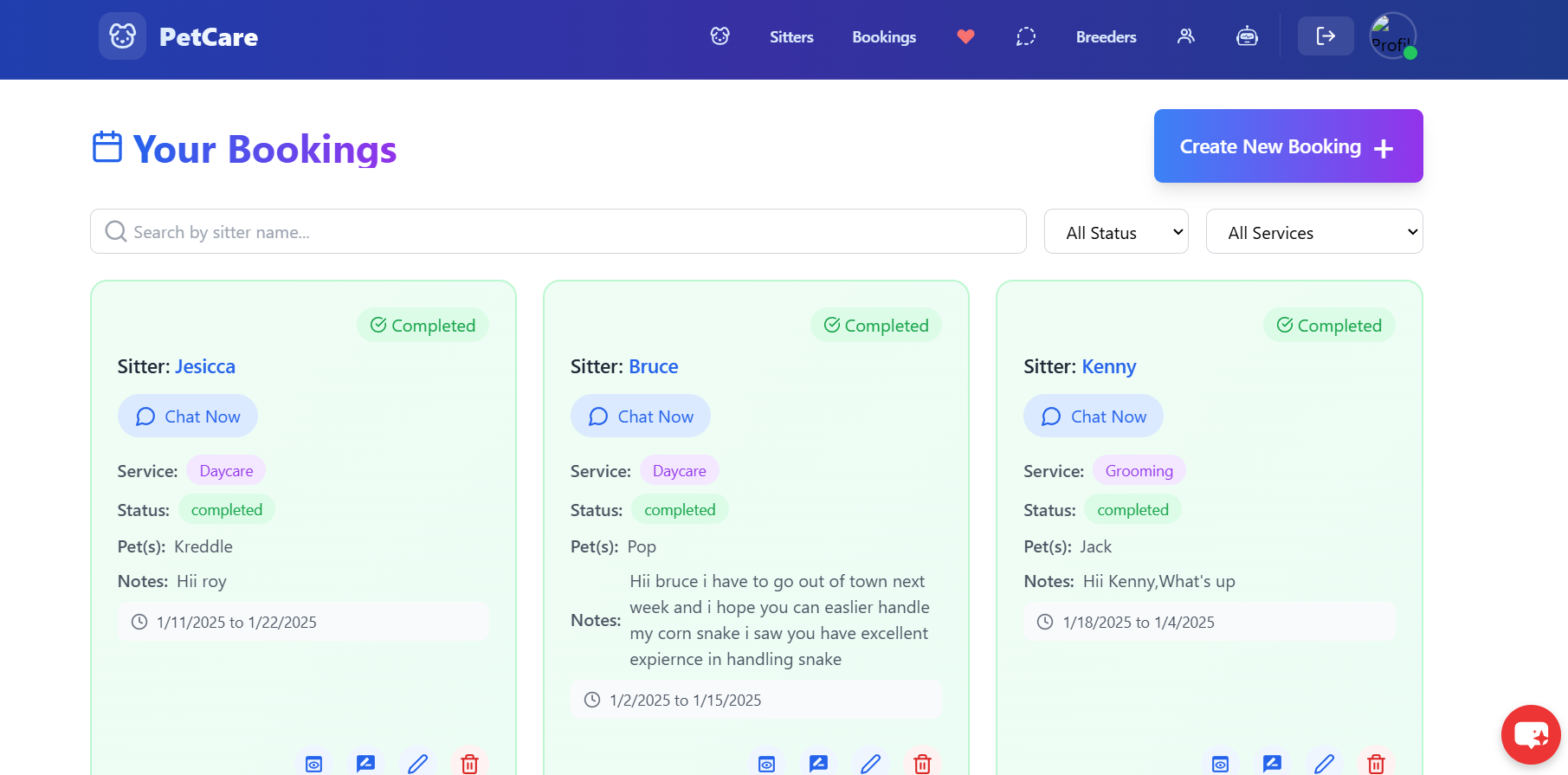
Task: Click pet name Kreddle
Action: [x=203, y=546]
